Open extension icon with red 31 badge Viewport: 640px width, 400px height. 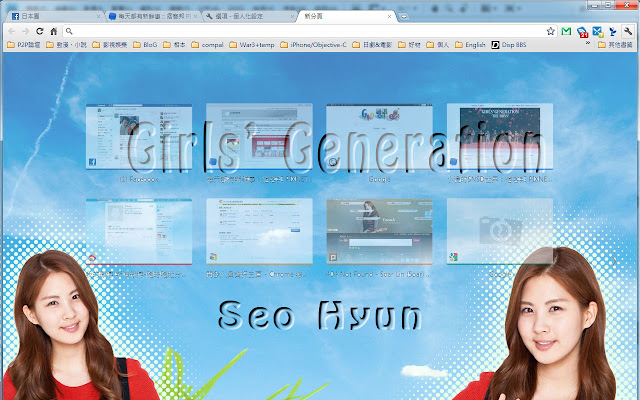582,32
